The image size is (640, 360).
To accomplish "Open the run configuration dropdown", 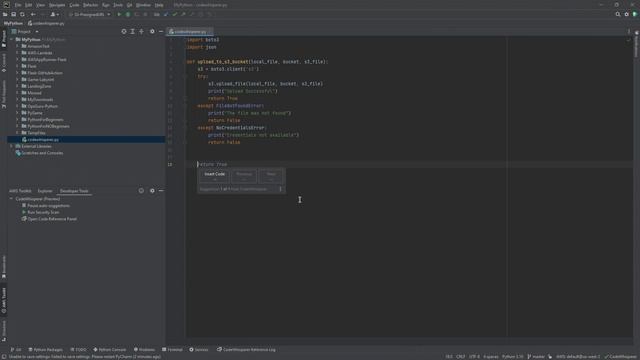I will coord(89,14).
